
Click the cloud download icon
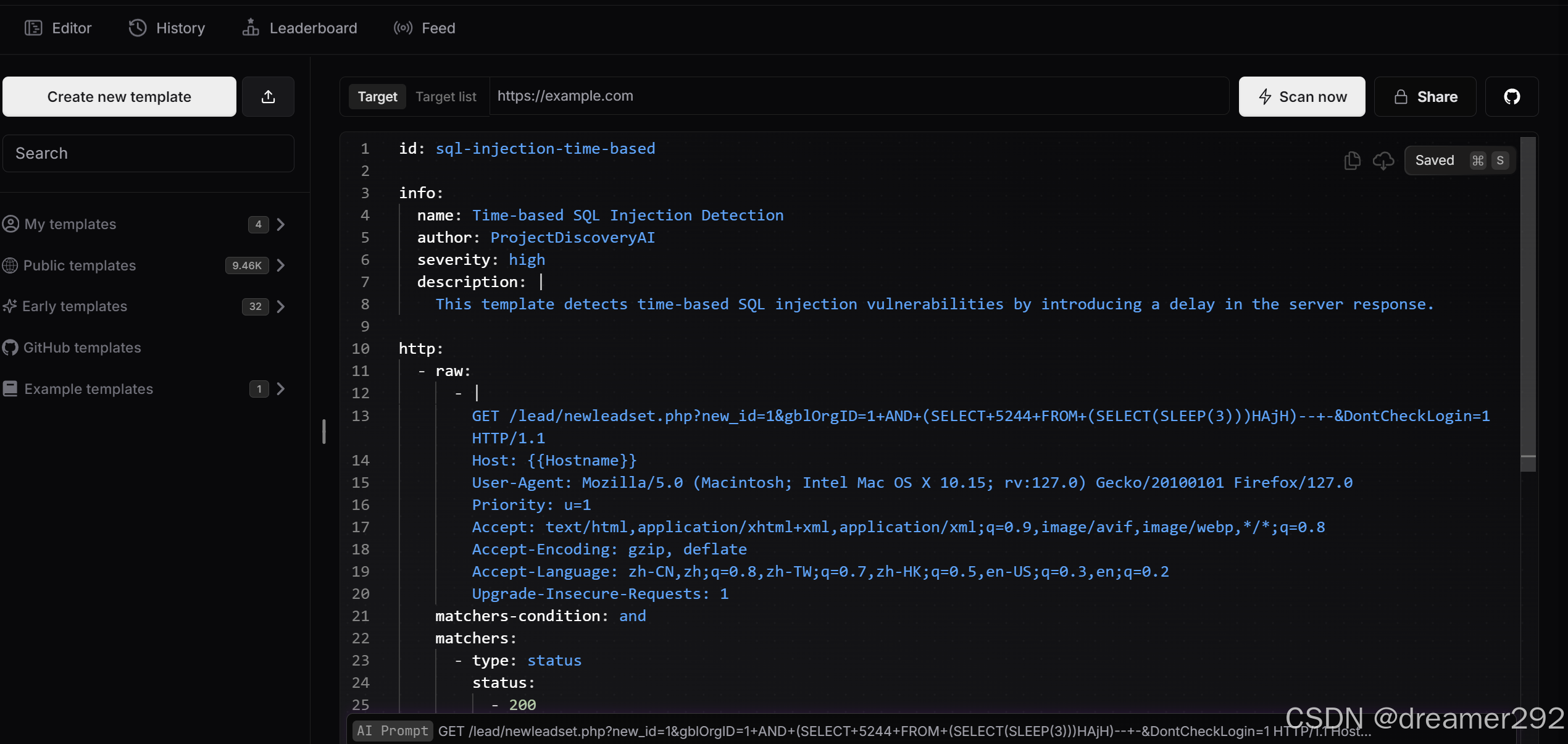(x=1383, y=161)
